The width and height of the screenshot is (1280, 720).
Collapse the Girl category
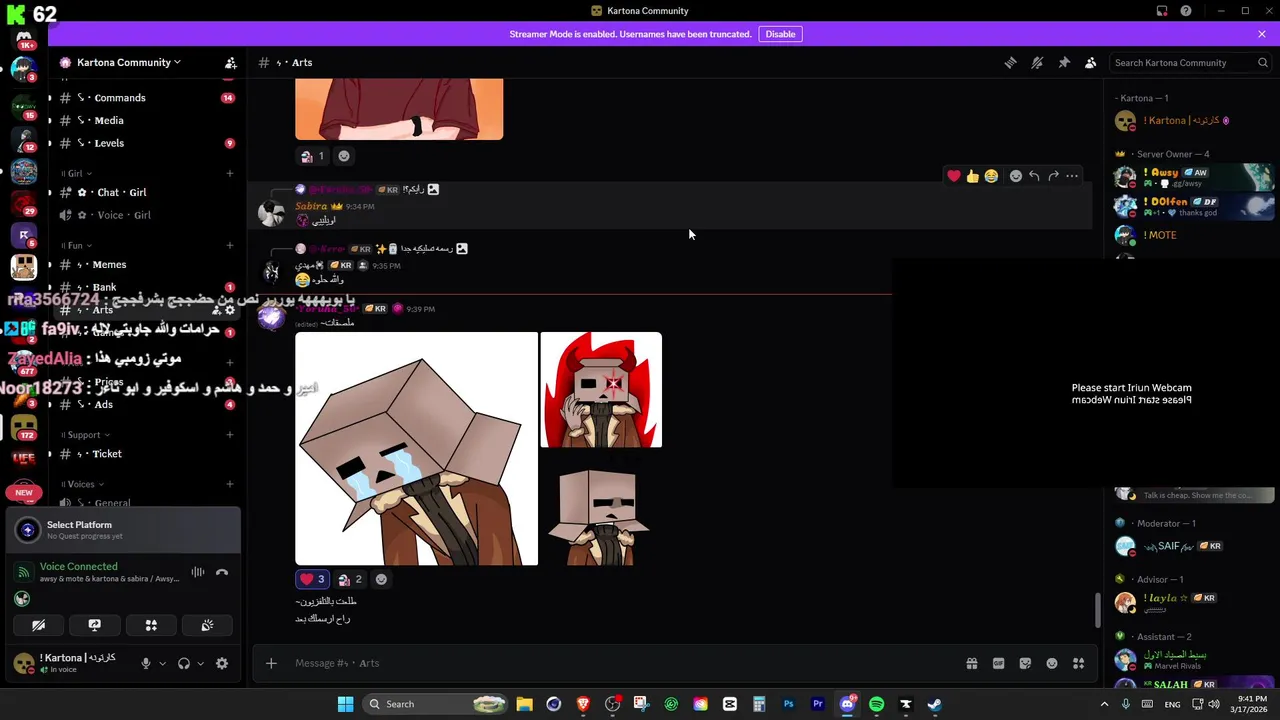(78, 173)
